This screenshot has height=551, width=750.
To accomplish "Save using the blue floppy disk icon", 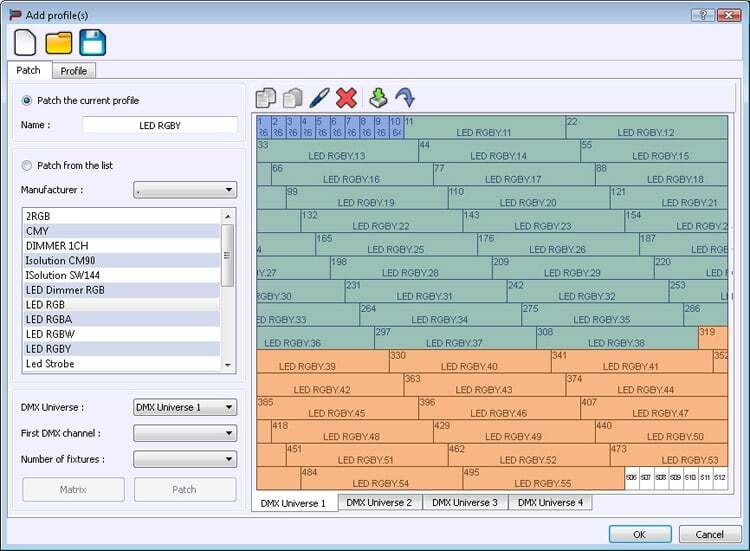I will [x=92, y=43].
